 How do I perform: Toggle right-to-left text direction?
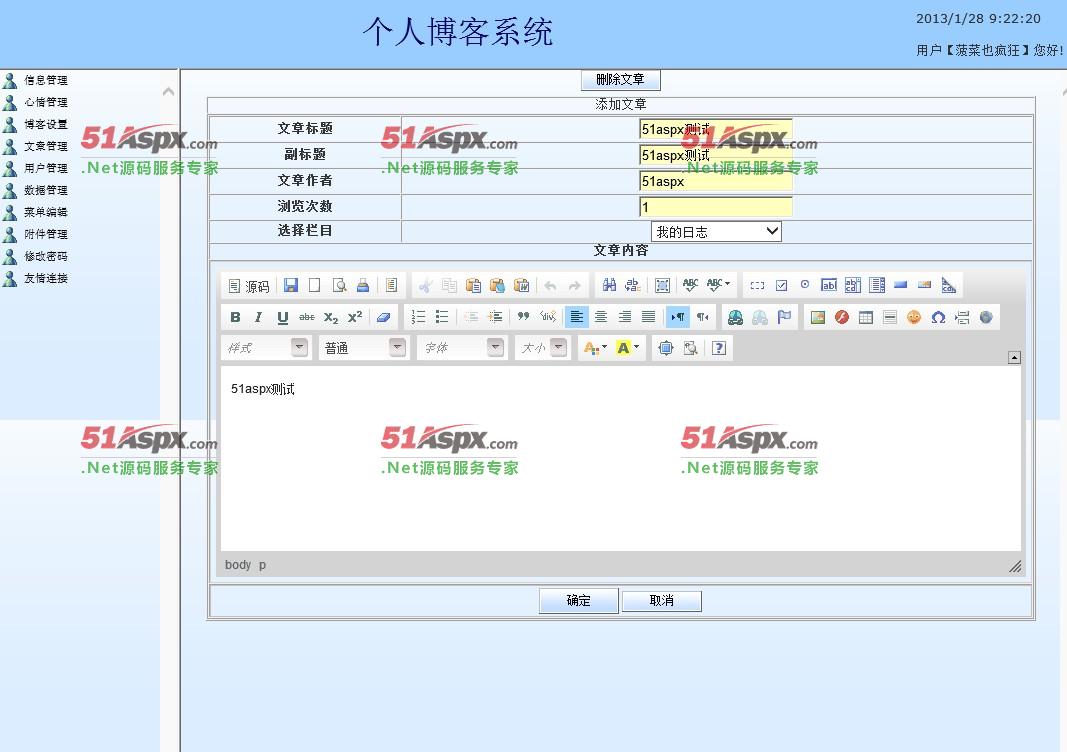pos(702,317)
